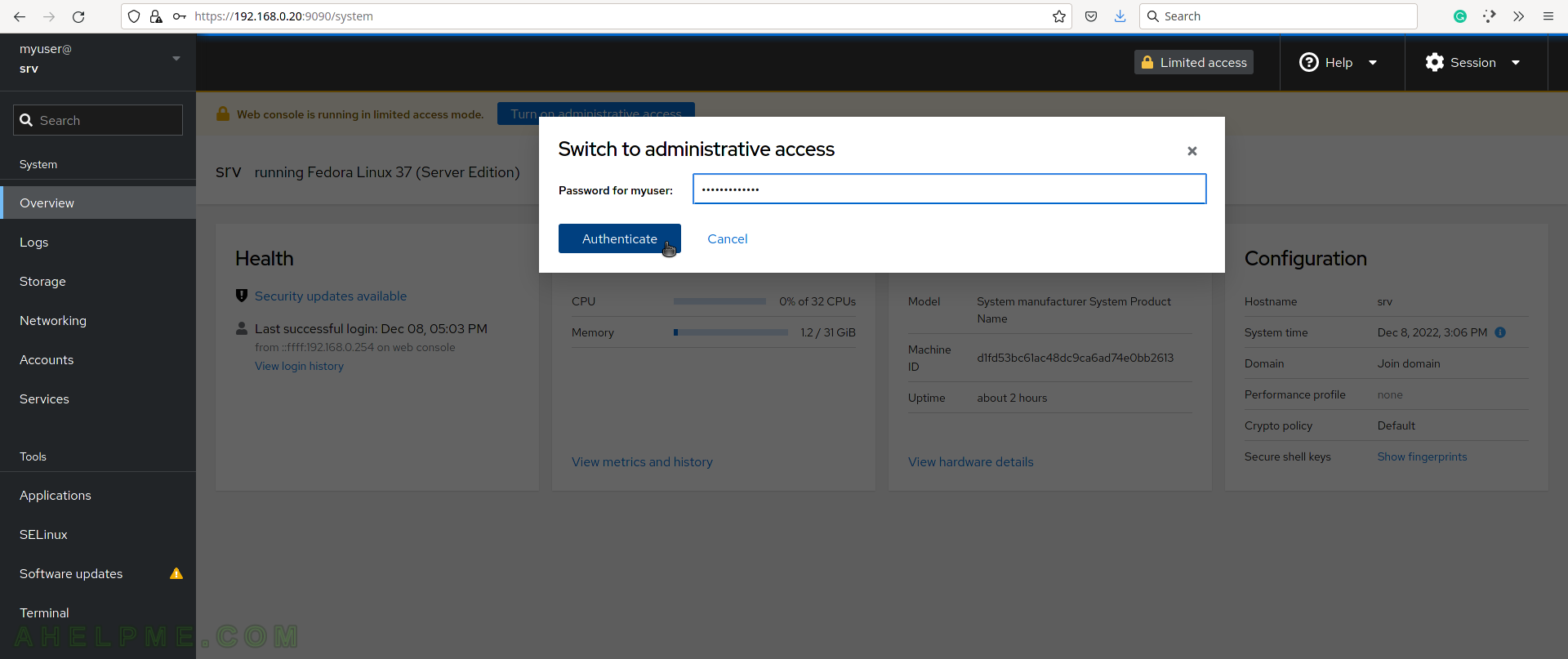Click the security shield icon in Health
Image resolution: width=1568 pixels, height=659 pixels.
[x=242, y=296]
